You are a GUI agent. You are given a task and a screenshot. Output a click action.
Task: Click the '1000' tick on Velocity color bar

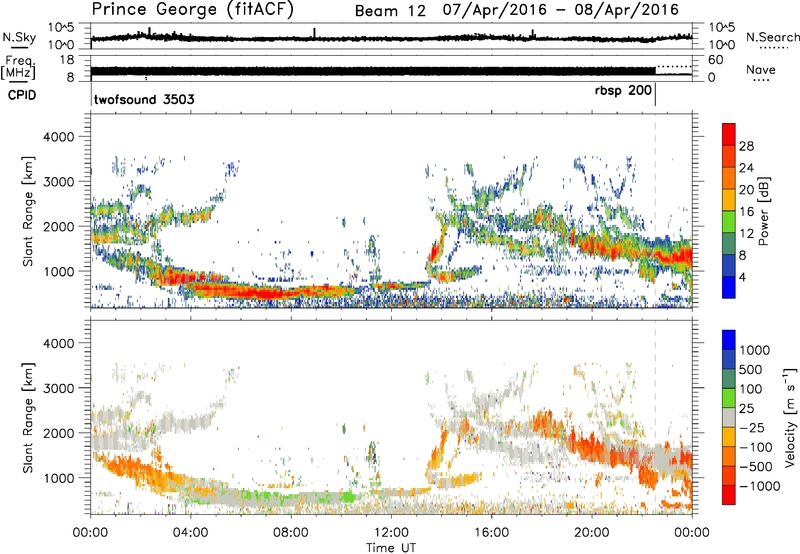[755, 350]
